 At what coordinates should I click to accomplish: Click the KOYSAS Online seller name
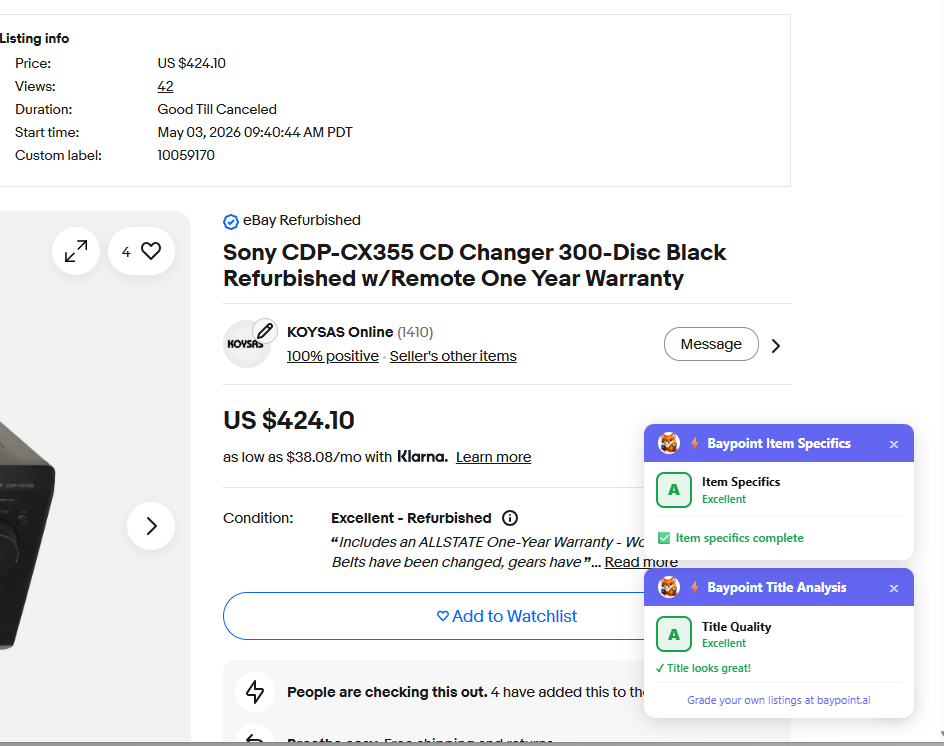tap(340, 332)
